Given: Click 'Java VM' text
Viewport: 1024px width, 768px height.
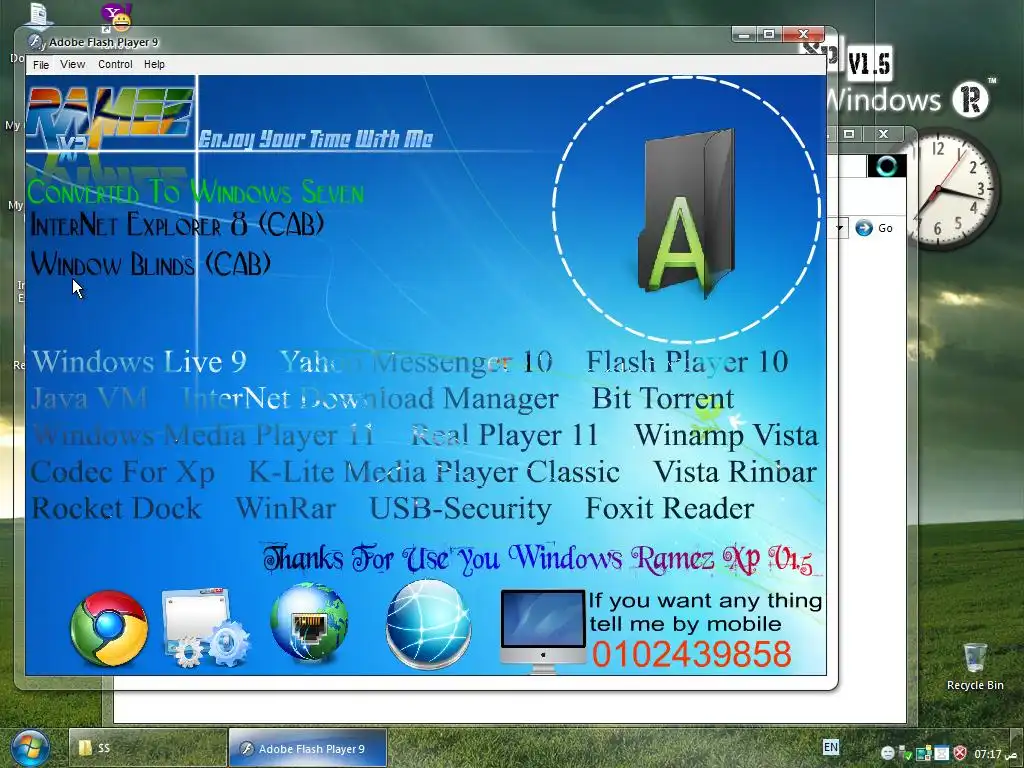Looking at the screenshot, I should pos(89,398).
